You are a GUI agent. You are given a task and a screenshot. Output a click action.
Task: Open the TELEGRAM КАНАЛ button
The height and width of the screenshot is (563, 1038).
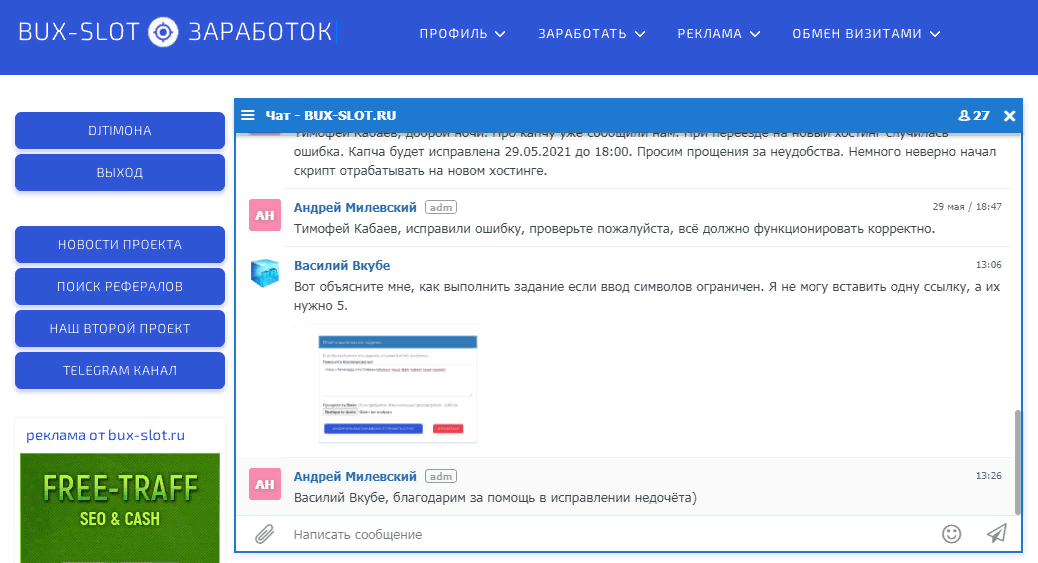120,370
